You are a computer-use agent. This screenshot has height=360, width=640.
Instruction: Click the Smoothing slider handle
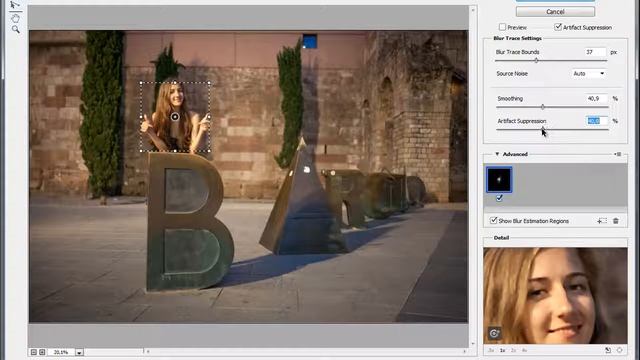pyautogui.click(x=542, y=107)
